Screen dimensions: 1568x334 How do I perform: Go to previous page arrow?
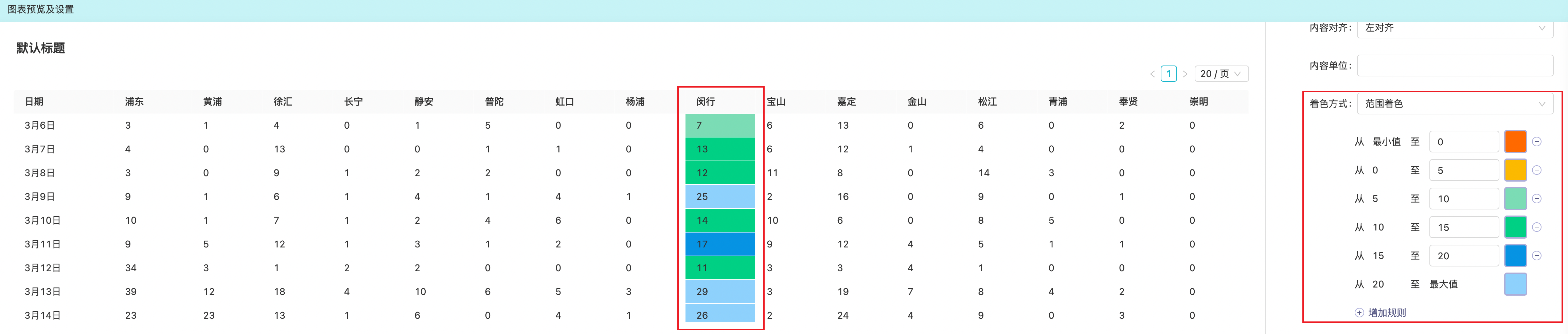coord(1152,74)
